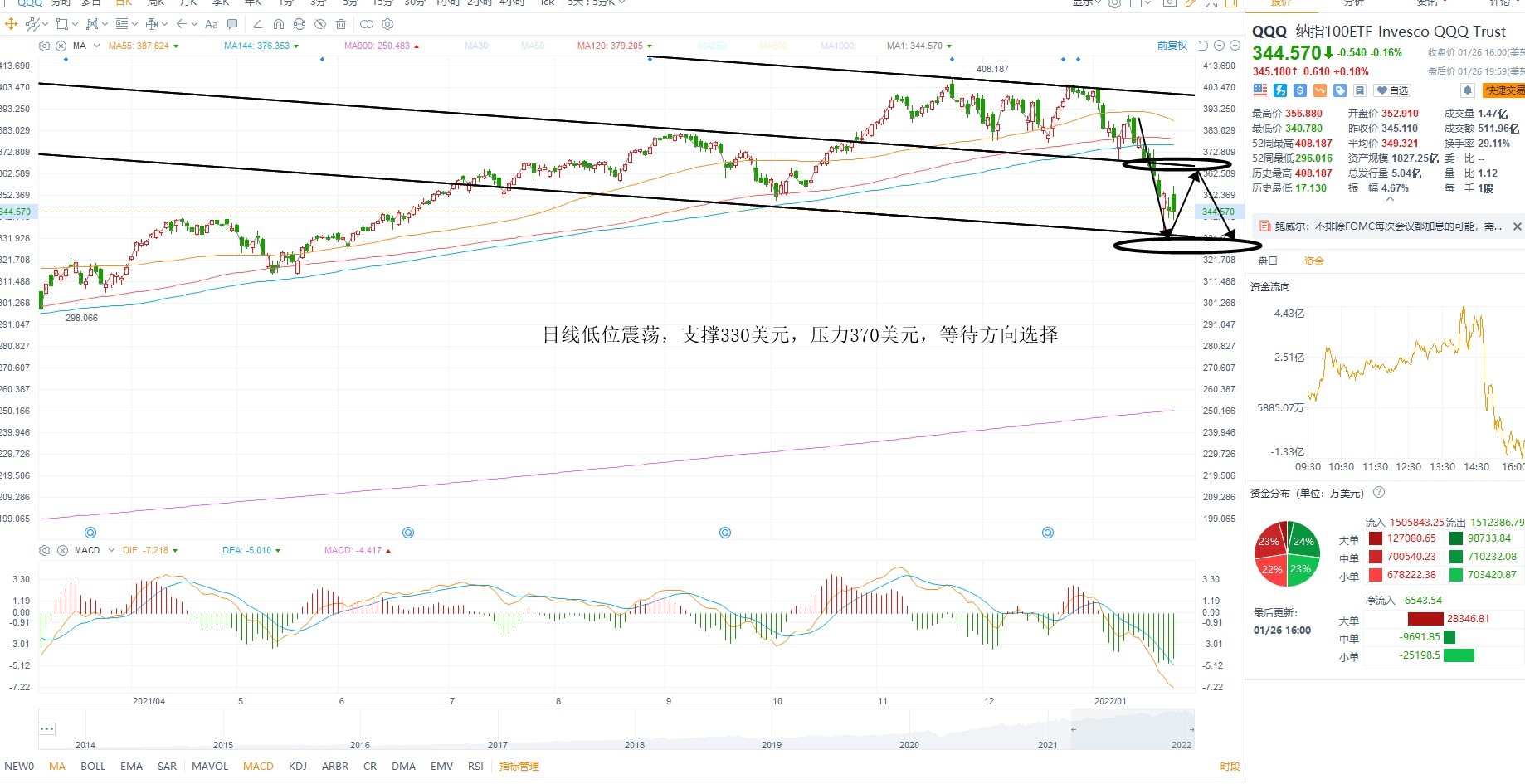Select the EMV indicator tab
Image resolution: width=1525 pixels, height=784 pixels.
pos(441,766)
